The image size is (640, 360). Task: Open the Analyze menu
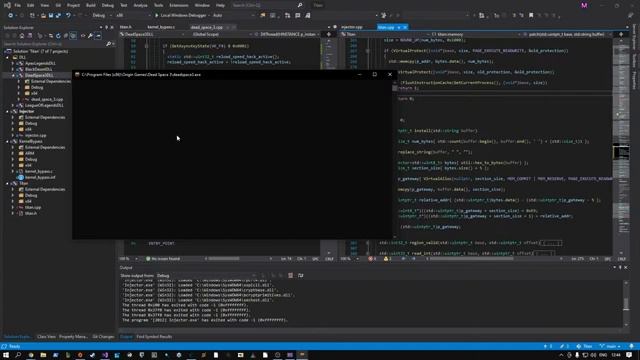(140, 5)
